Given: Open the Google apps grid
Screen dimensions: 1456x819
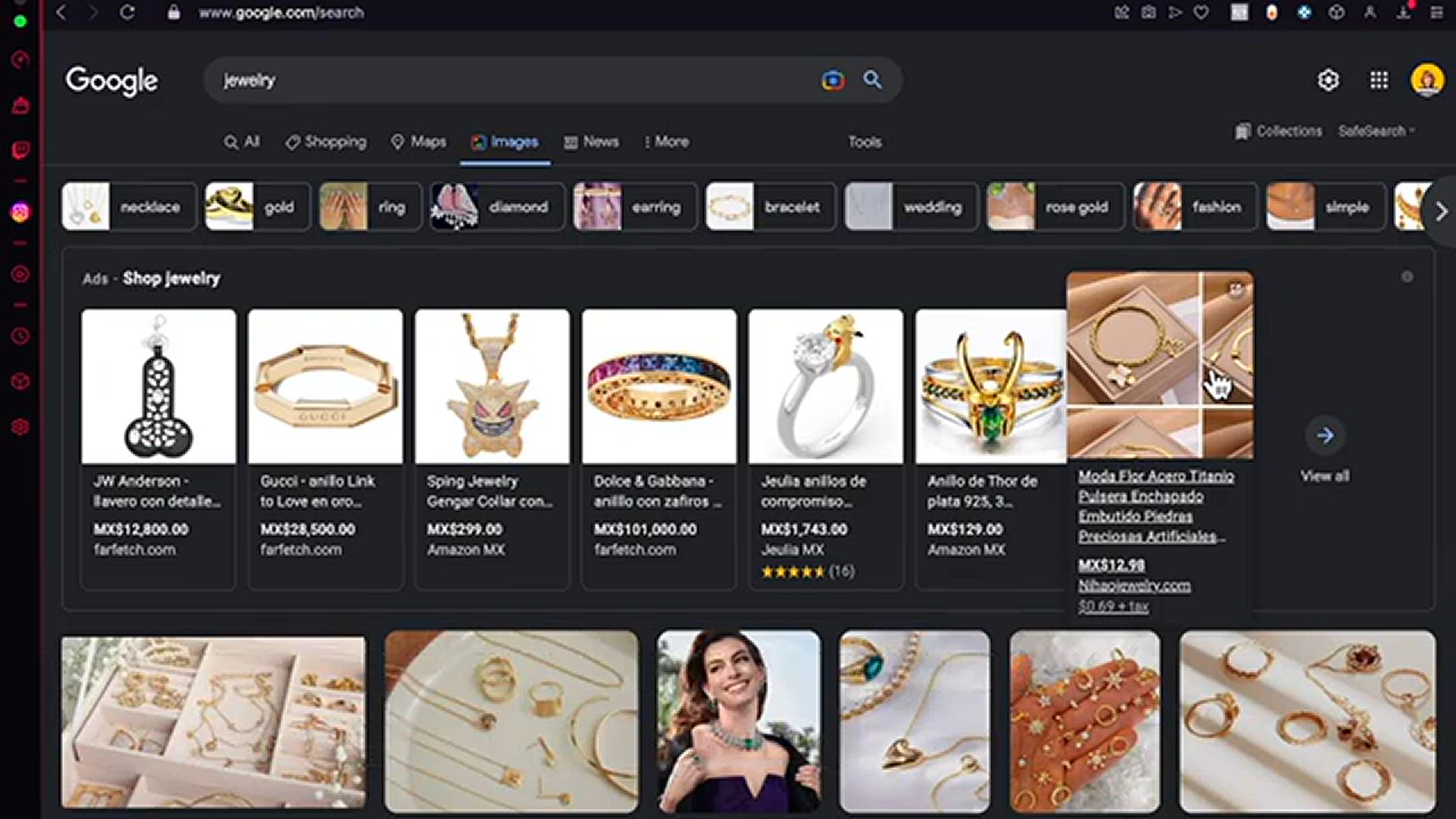Looking at the screenshot, I should [x=1379, y=80].
